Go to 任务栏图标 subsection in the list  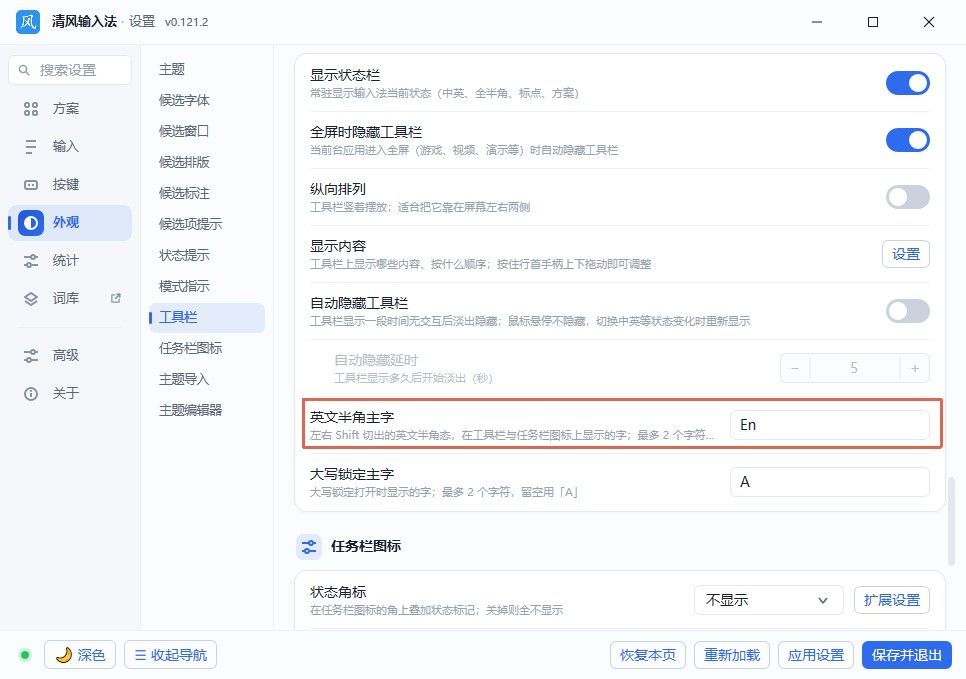point(206,348)
